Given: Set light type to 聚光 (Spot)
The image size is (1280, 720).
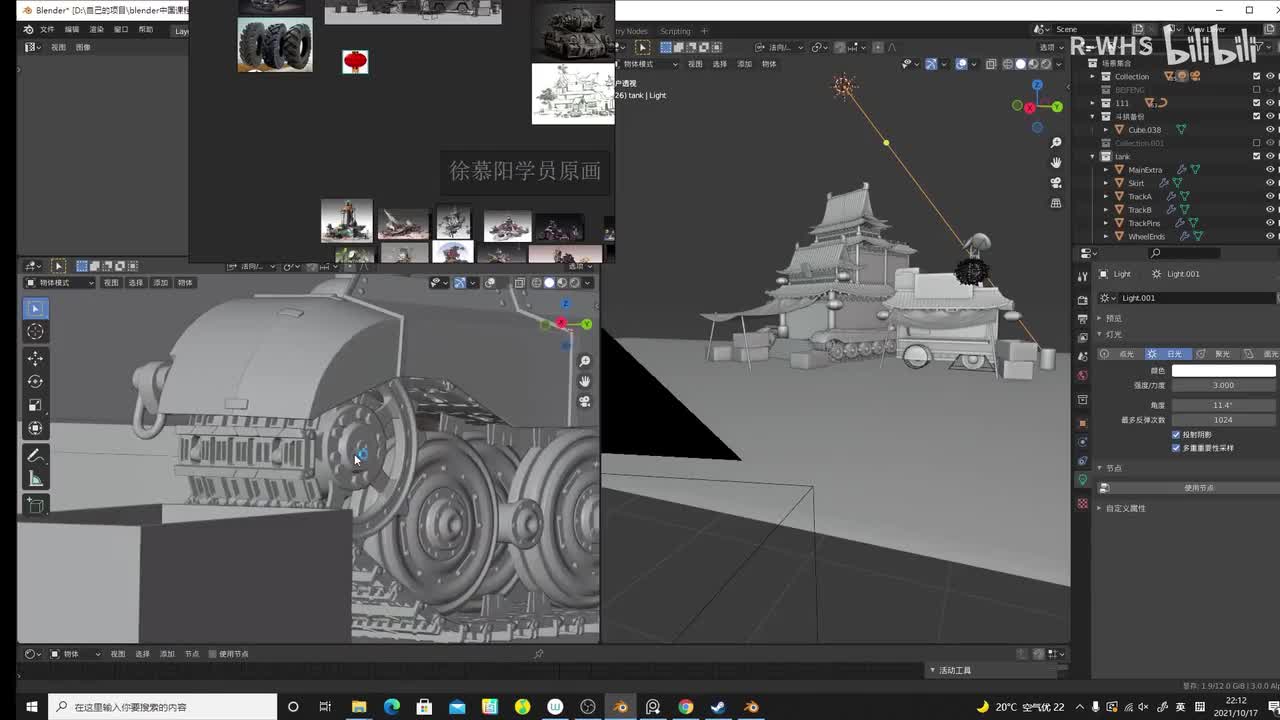Looking at the screenshot, I should (1214, 354).
